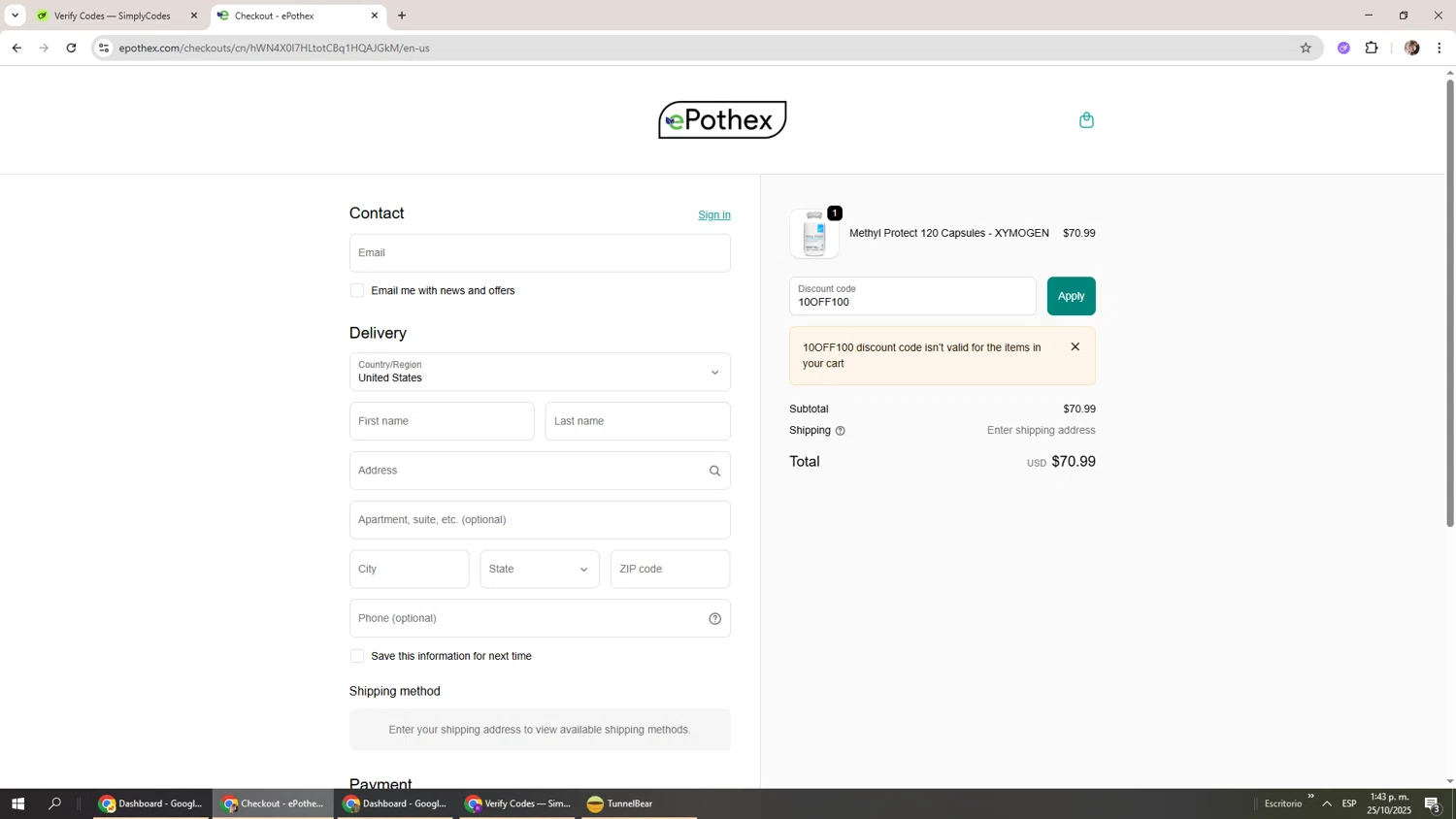Click the City input field
This screenshot has height=819, width=1456.
coord(409,570)
